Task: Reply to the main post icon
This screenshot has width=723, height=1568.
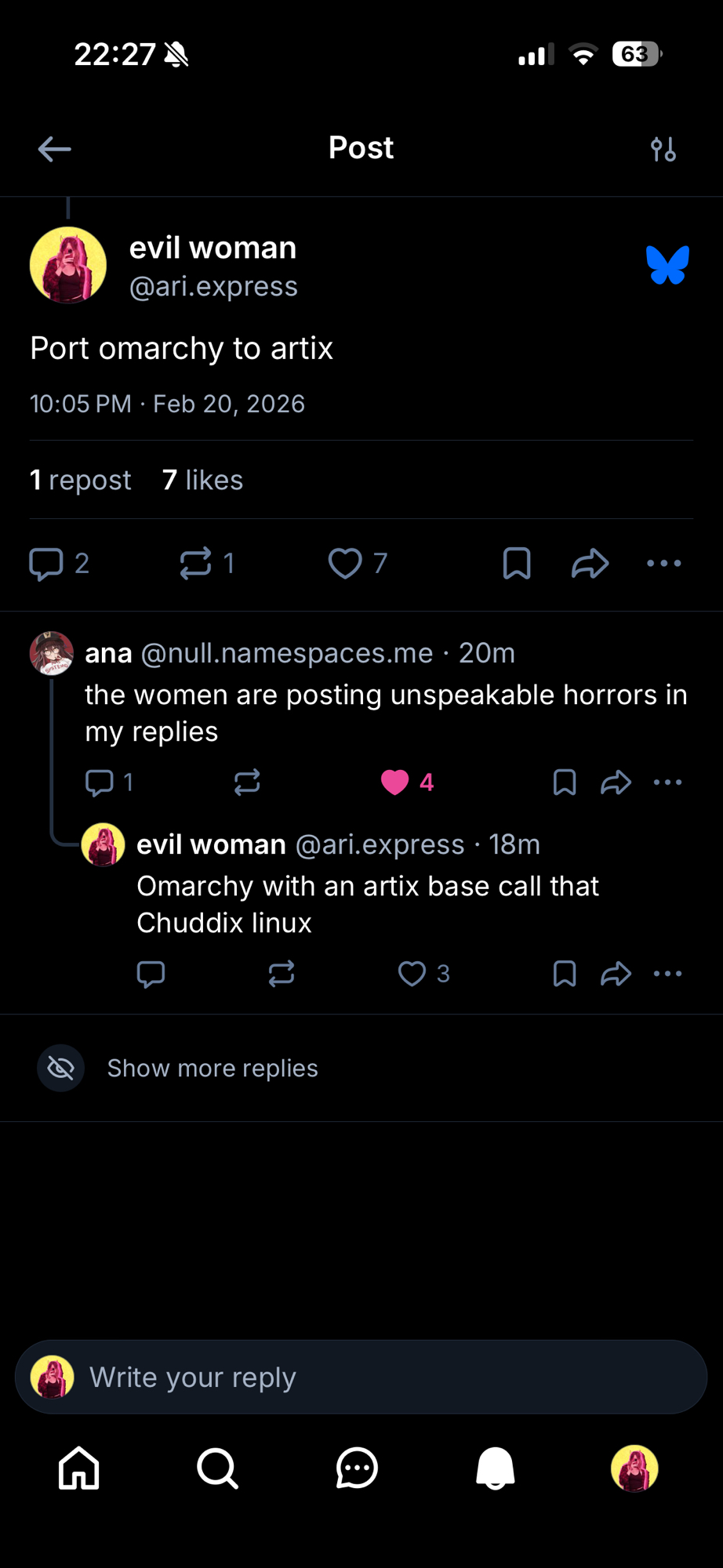Action: (x=46, y=564)
